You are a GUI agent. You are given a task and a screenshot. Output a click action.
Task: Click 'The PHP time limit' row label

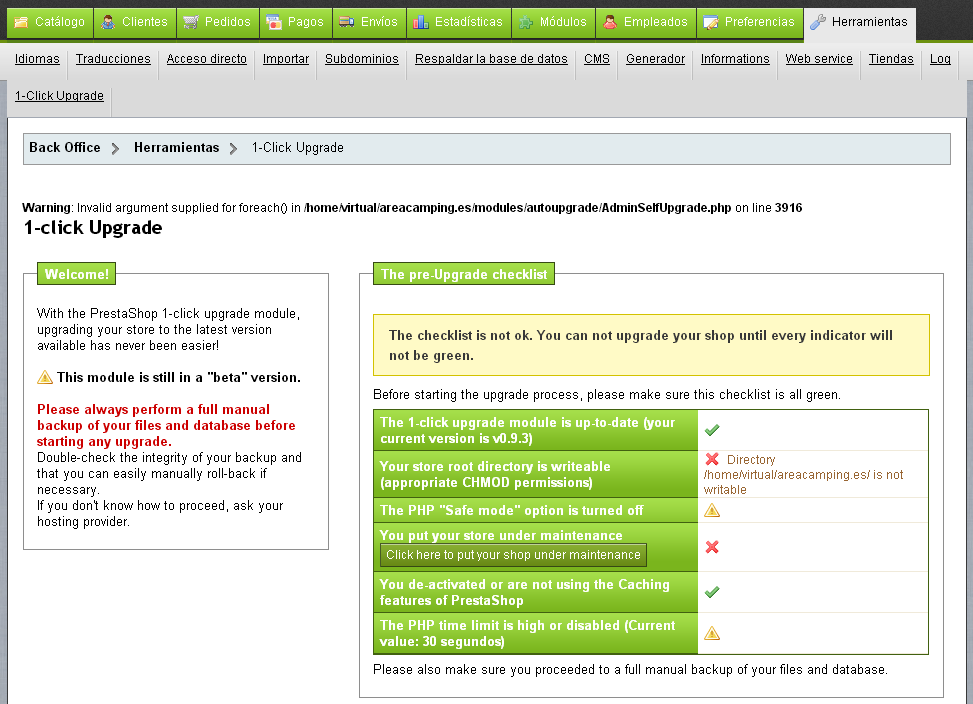click(x=536, y=633)
